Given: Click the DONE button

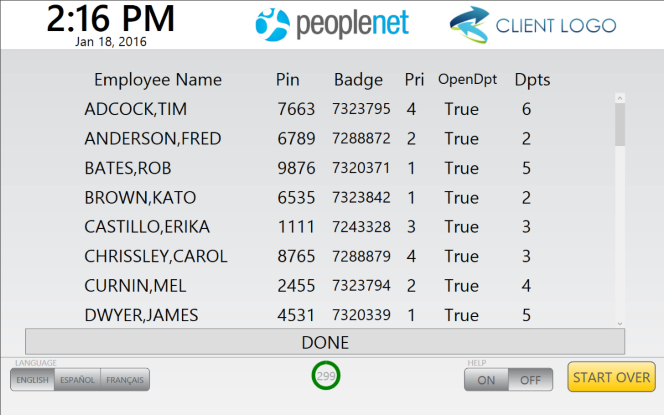Looking at the screenshot, I should click(325, 342).
